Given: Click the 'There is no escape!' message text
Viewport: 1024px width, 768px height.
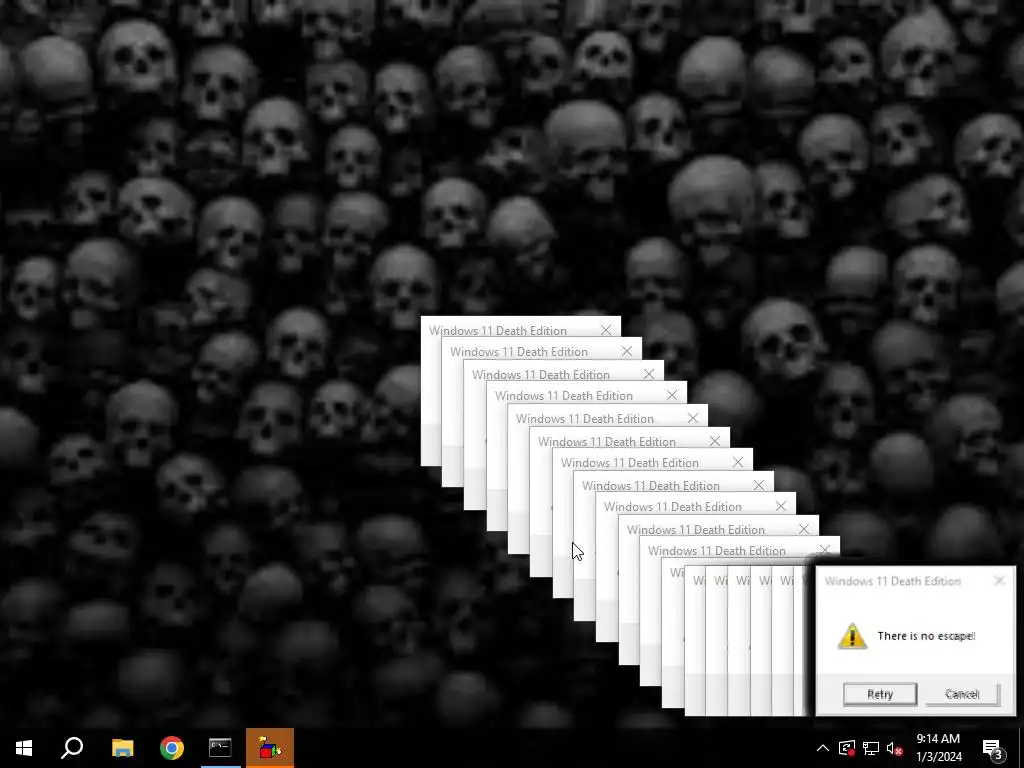Looking at the screenshot, I should coord(926,636).
